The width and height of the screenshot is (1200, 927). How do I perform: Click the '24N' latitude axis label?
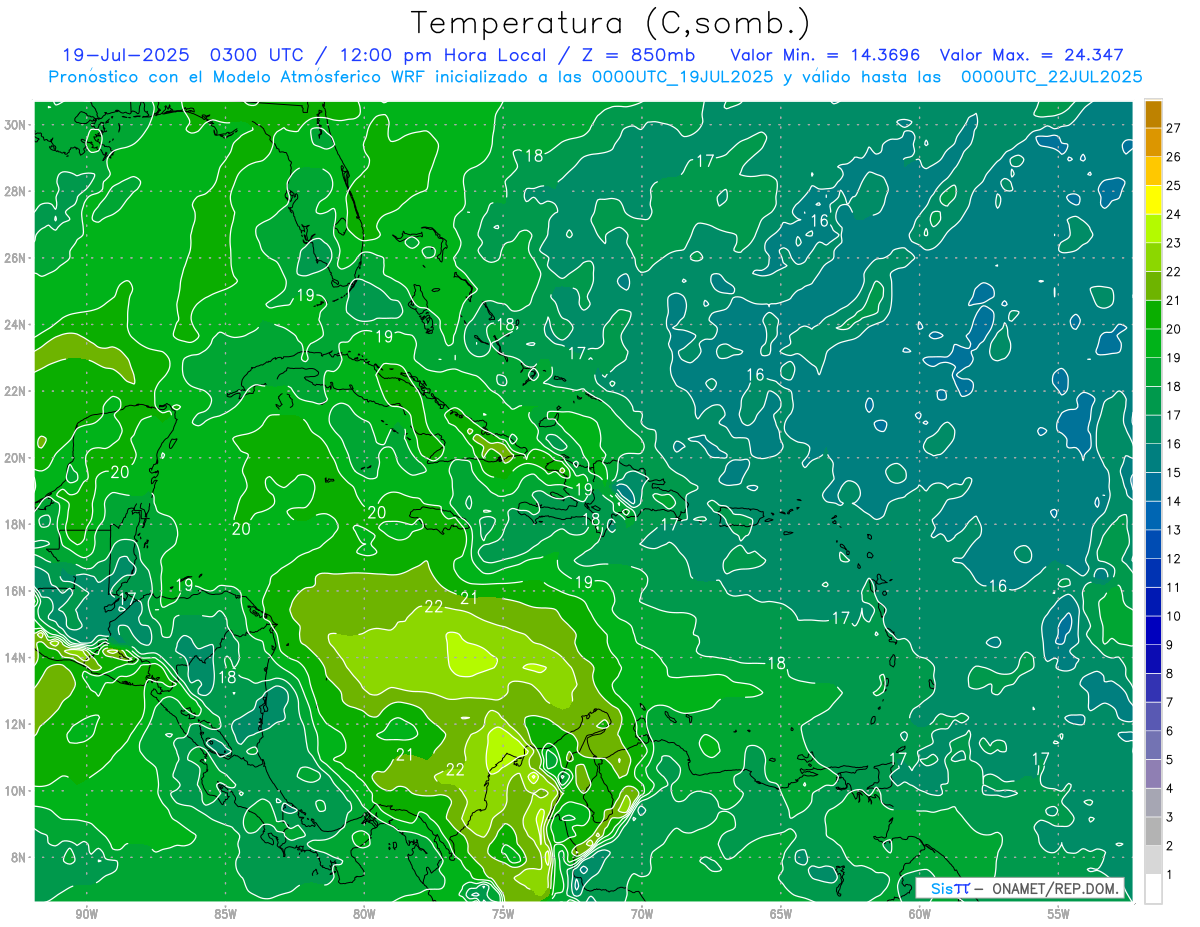click(17, 325)
